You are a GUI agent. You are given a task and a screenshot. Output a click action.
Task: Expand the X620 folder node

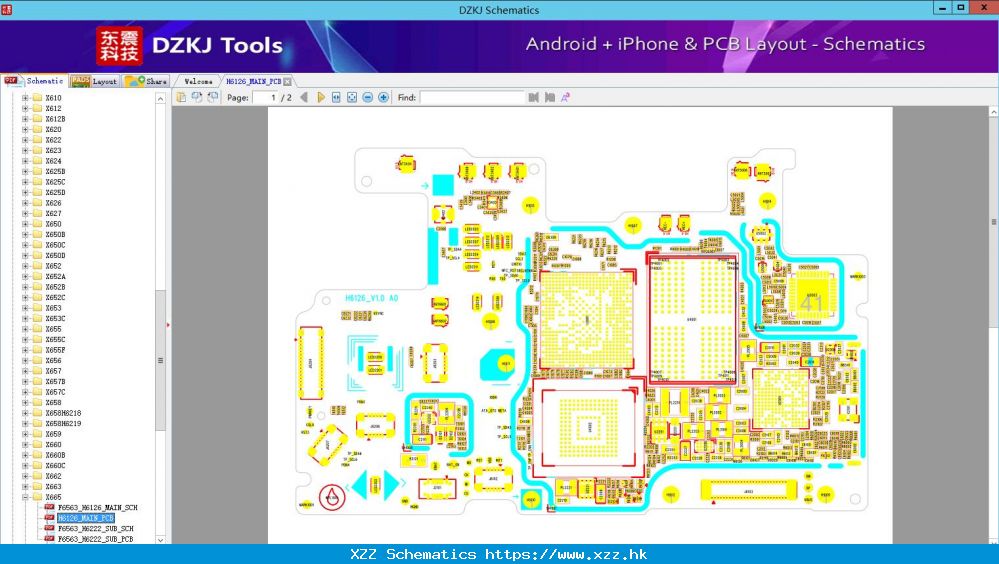(25, 129)
